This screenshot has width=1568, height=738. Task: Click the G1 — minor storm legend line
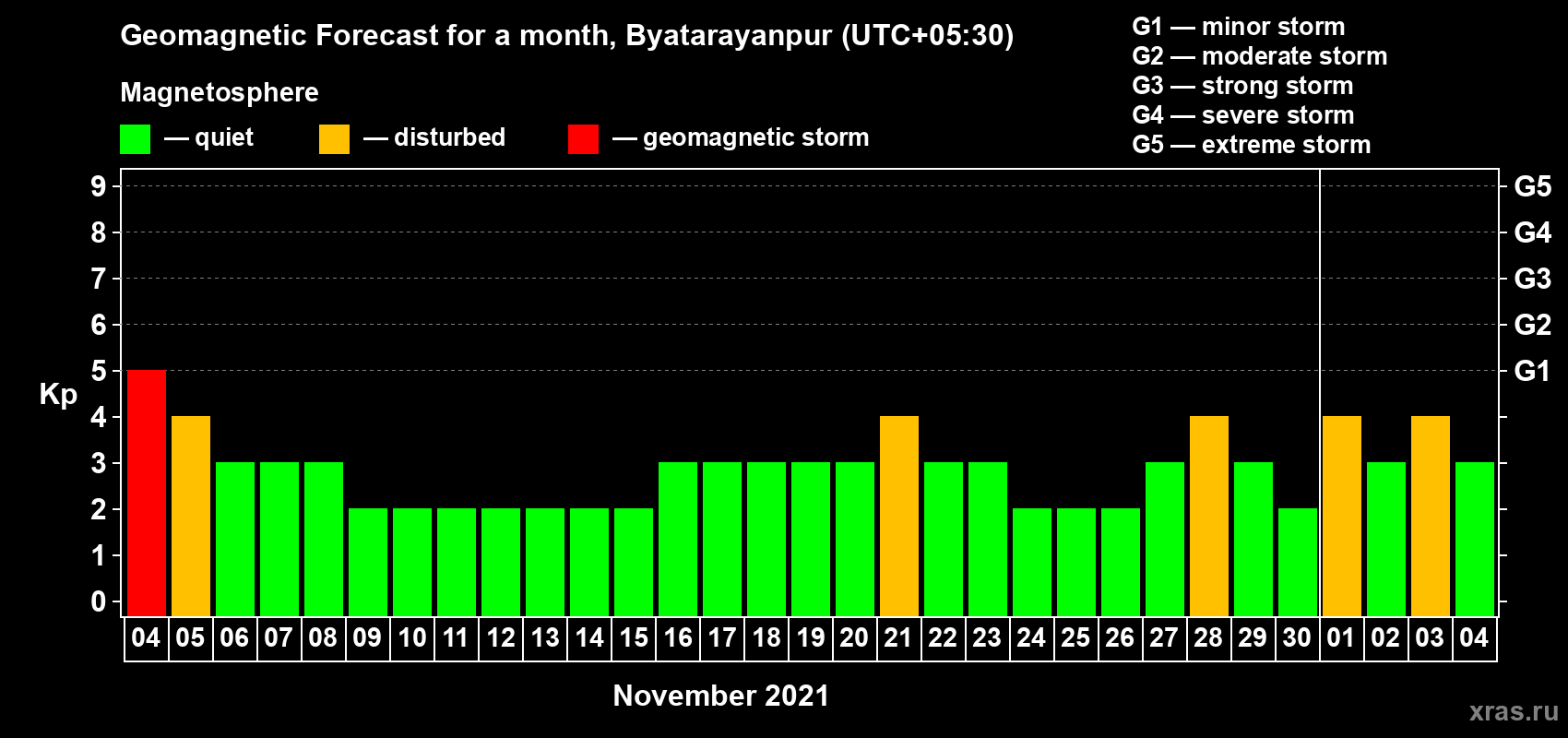[x=1239, y=27]
